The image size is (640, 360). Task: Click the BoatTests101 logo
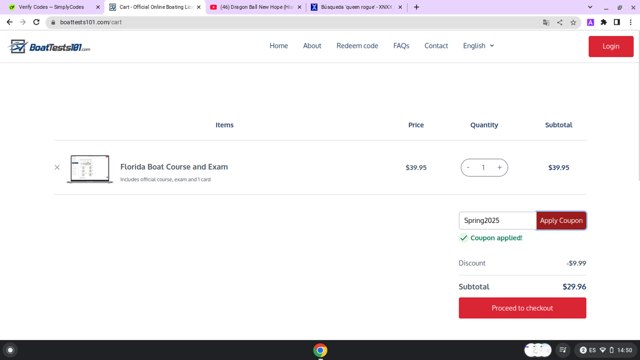tap(49, 47)
